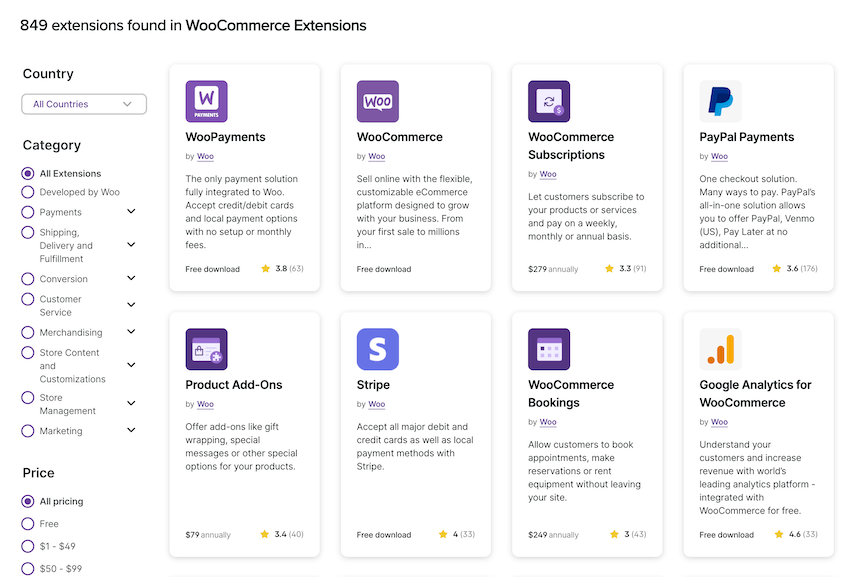
Task: Click the PayPal Payments rating star
Action: tap(777, 268)
